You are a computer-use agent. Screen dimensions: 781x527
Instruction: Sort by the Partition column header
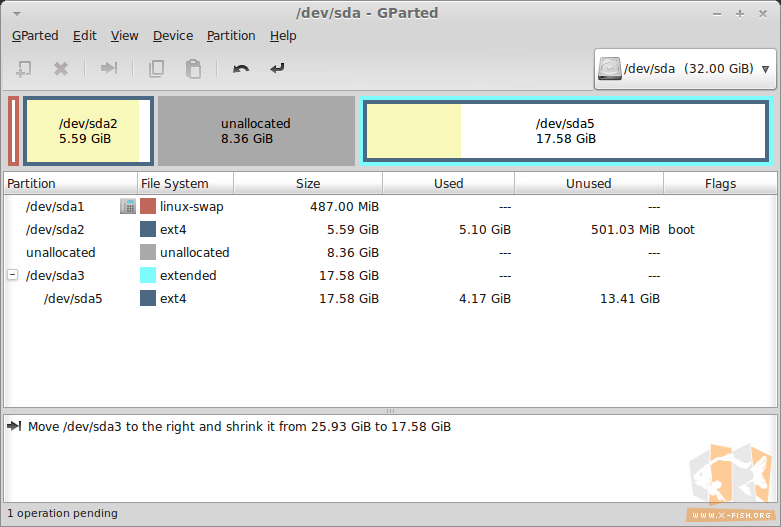(x=70, y=183)
